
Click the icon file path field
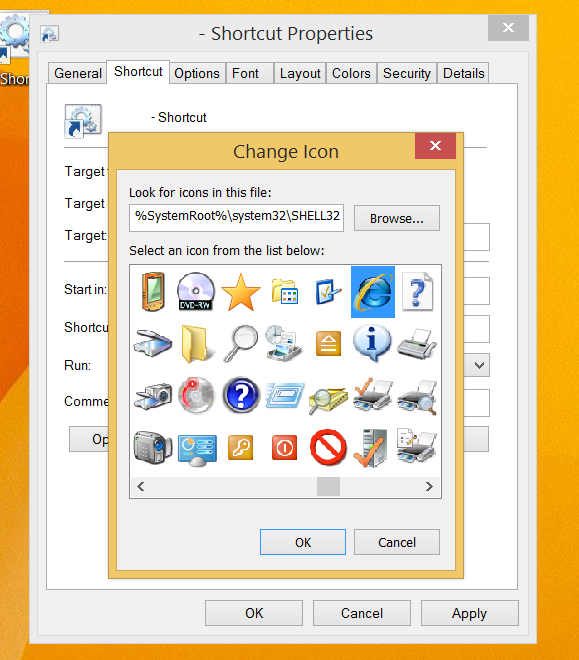pyautogui.click(x=236, y=218)
